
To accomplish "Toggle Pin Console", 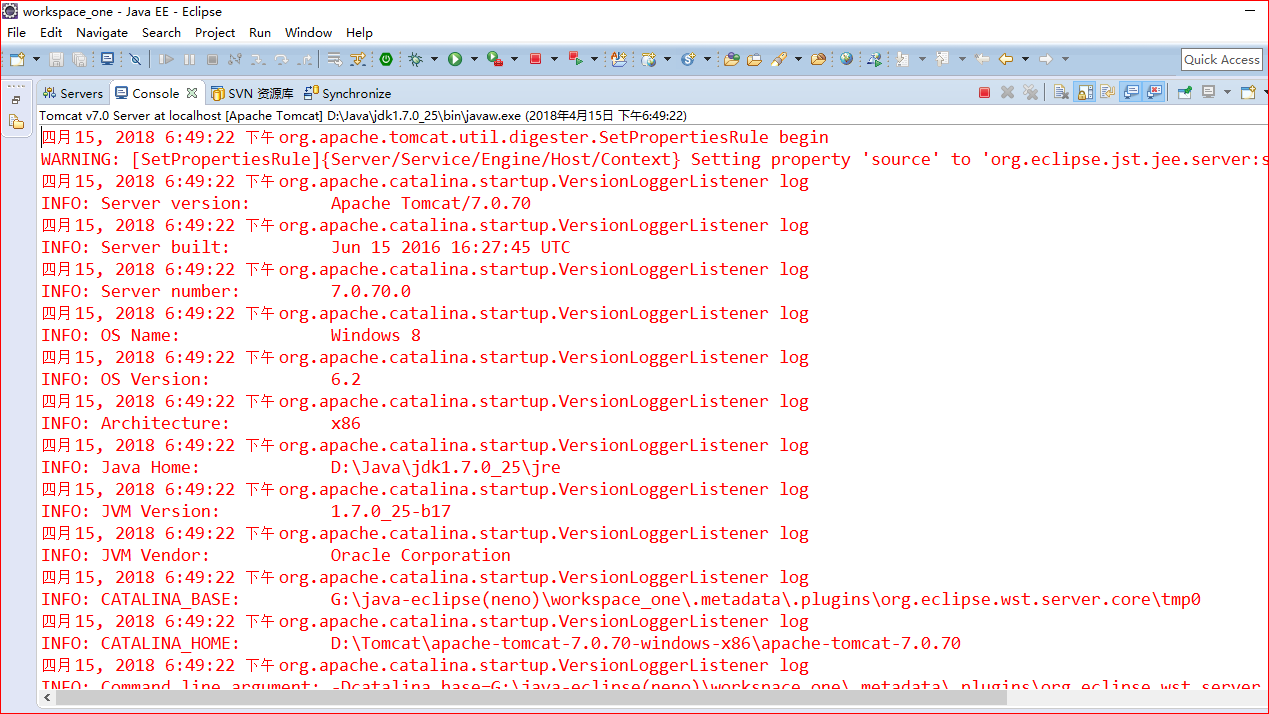I will click(1184, 92).
